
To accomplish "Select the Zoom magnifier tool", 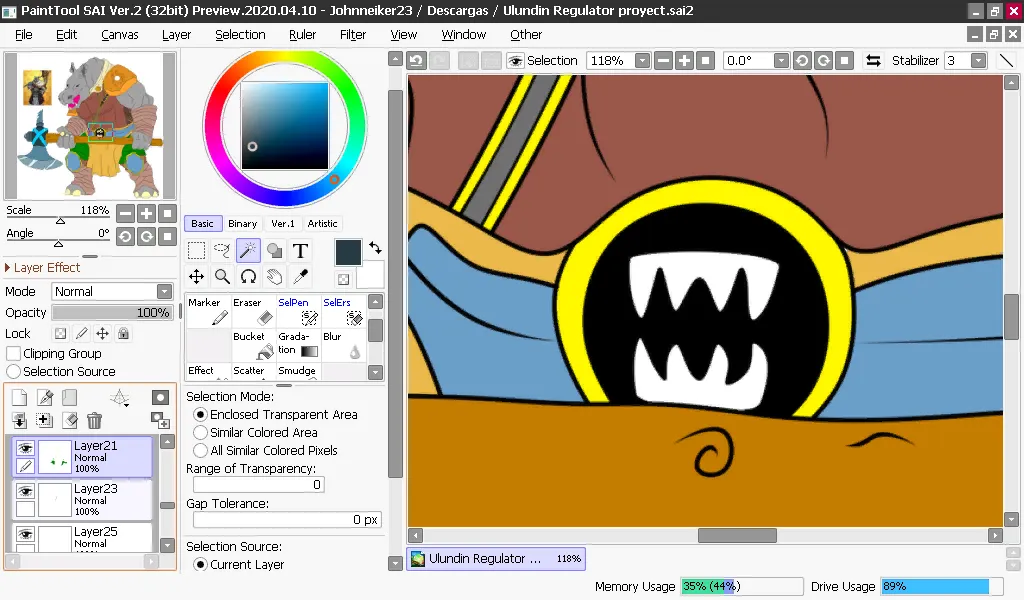I will [222, 277].
